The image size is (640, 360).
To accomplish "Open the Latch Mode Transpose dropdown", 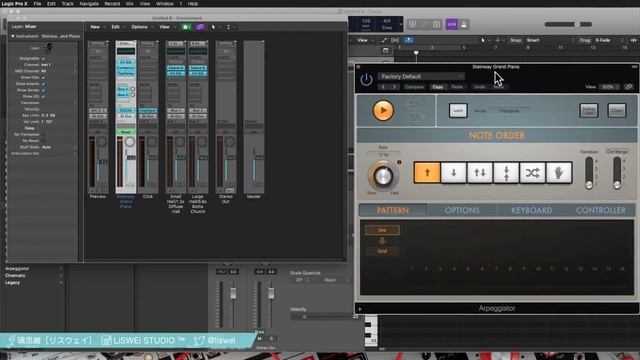I will point(510,111).
